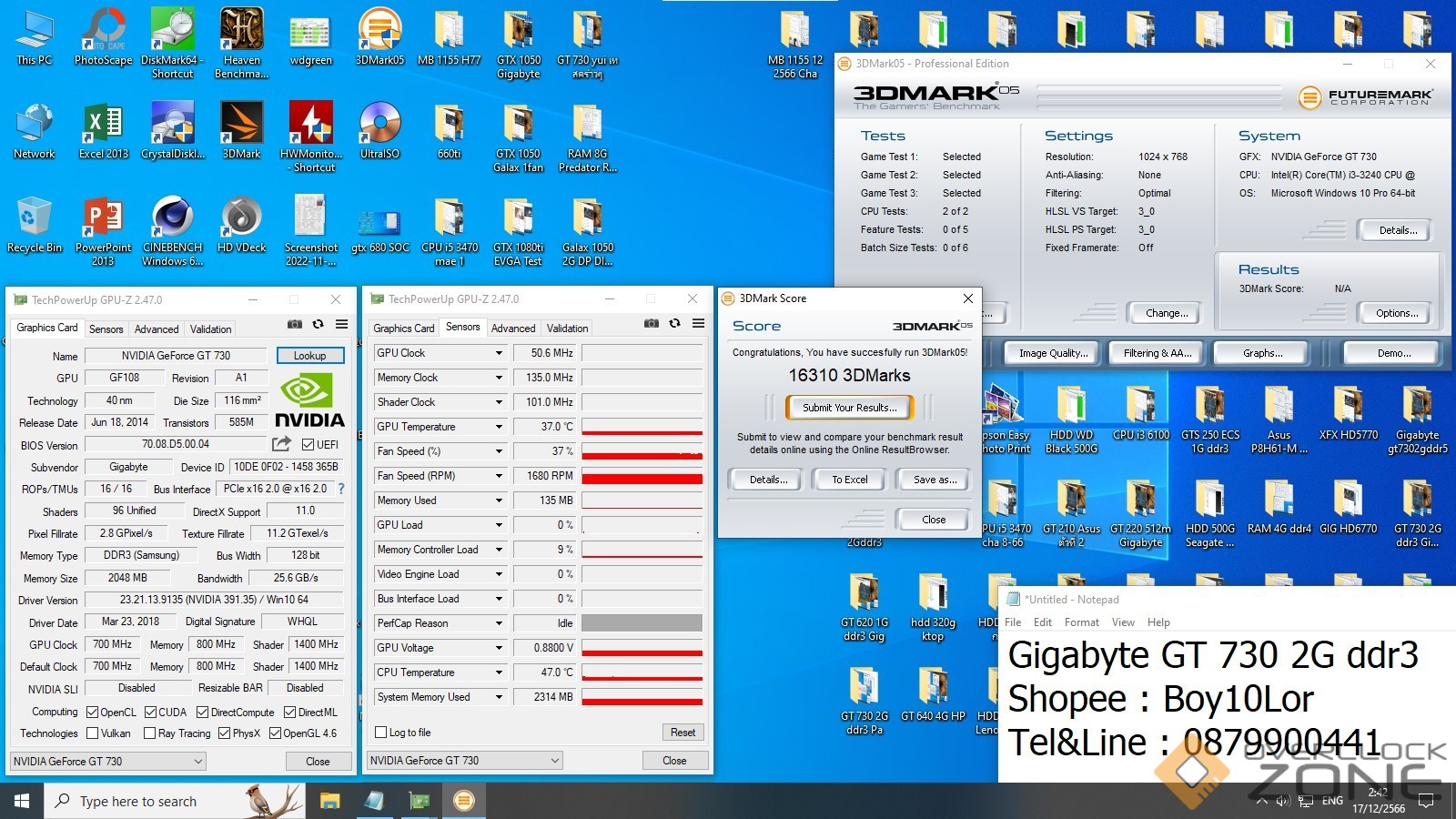
Task: Open the Fan Speed (RPM) dropdown
Action: click(499, 476)
